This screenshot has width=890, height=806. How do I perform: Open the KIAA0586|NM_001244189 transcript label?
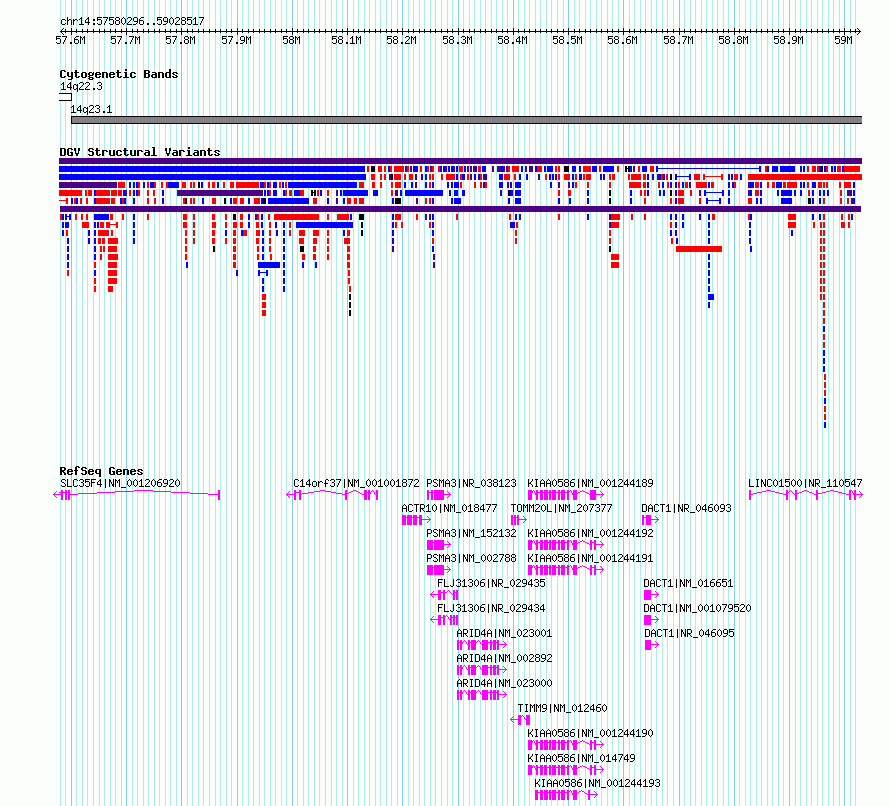(x=590, y=484)
